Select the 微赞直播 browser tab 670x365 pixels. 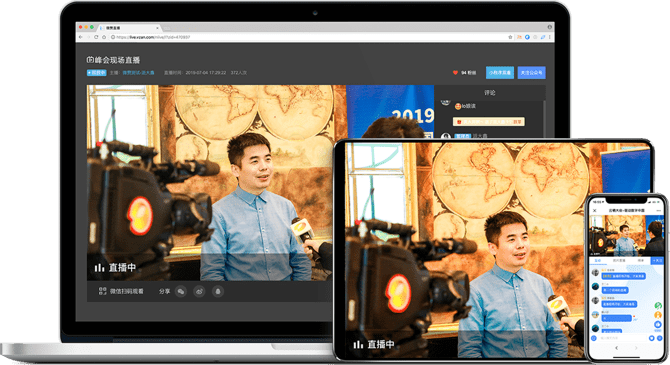tap(128, 28)
